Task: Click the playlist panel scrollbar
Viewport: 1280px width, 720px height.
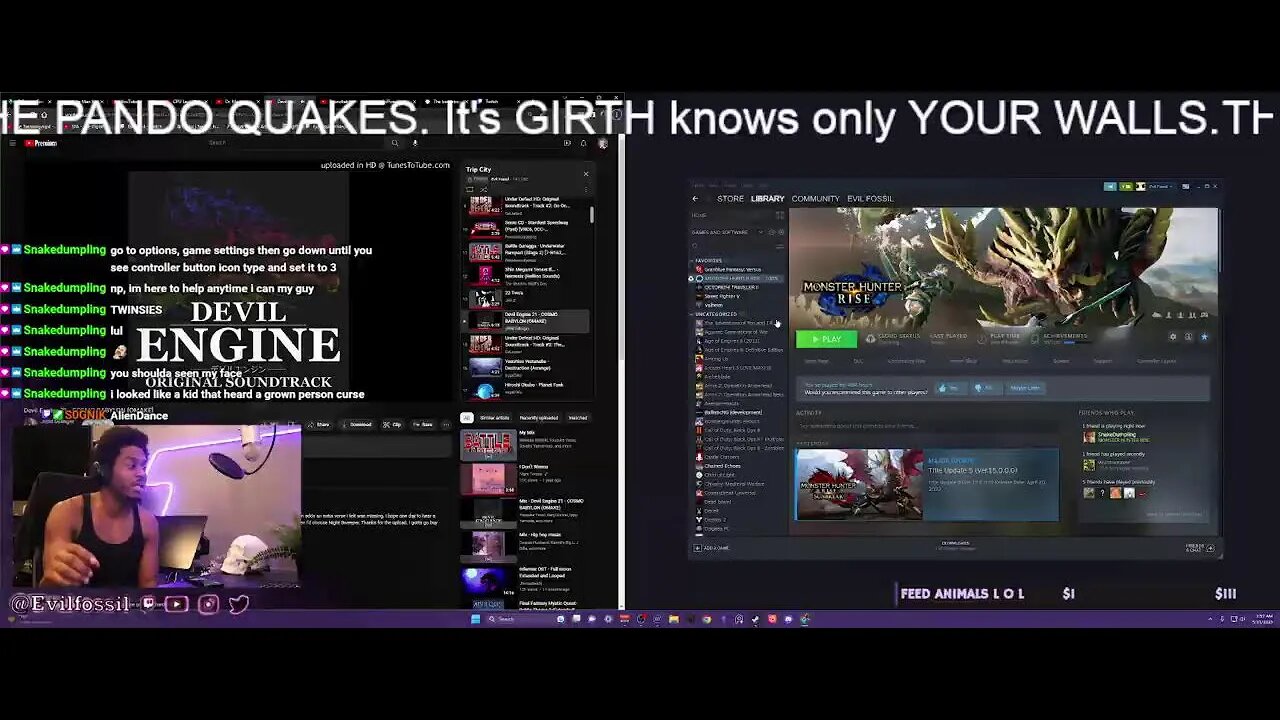Action: coord(592,214)
